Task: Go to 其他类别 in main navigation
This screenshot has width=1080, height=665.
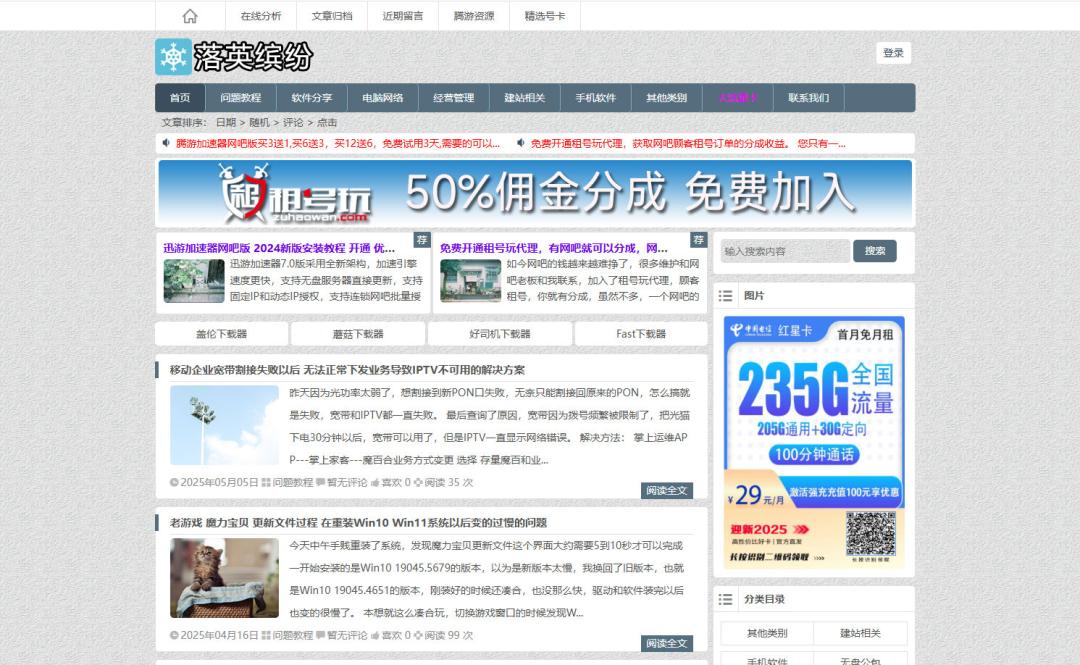Action: (667, 98)
